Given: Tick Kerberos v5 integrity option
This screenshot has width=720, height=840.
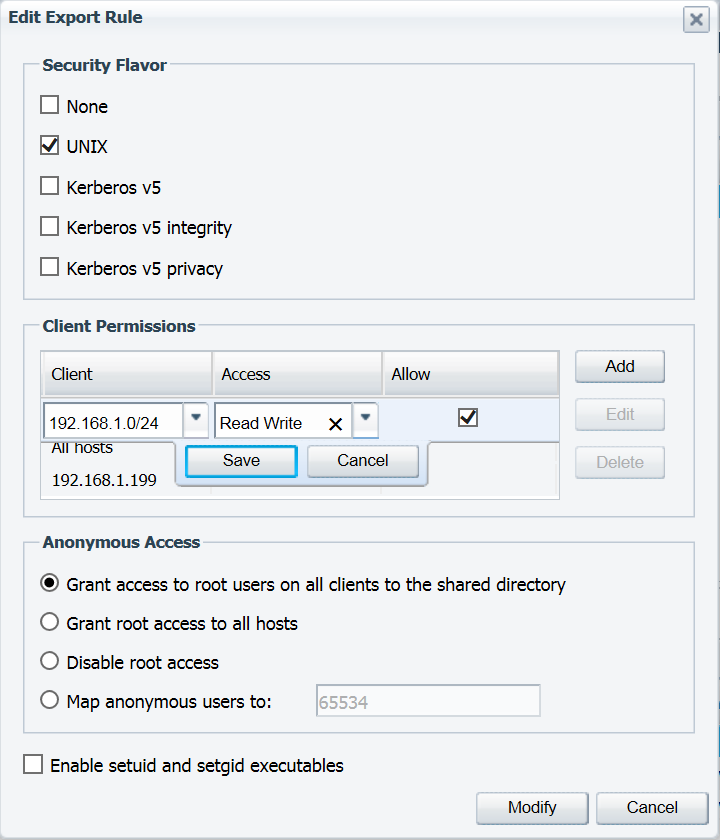Looking at the screenshot, I should pos(49,226).
